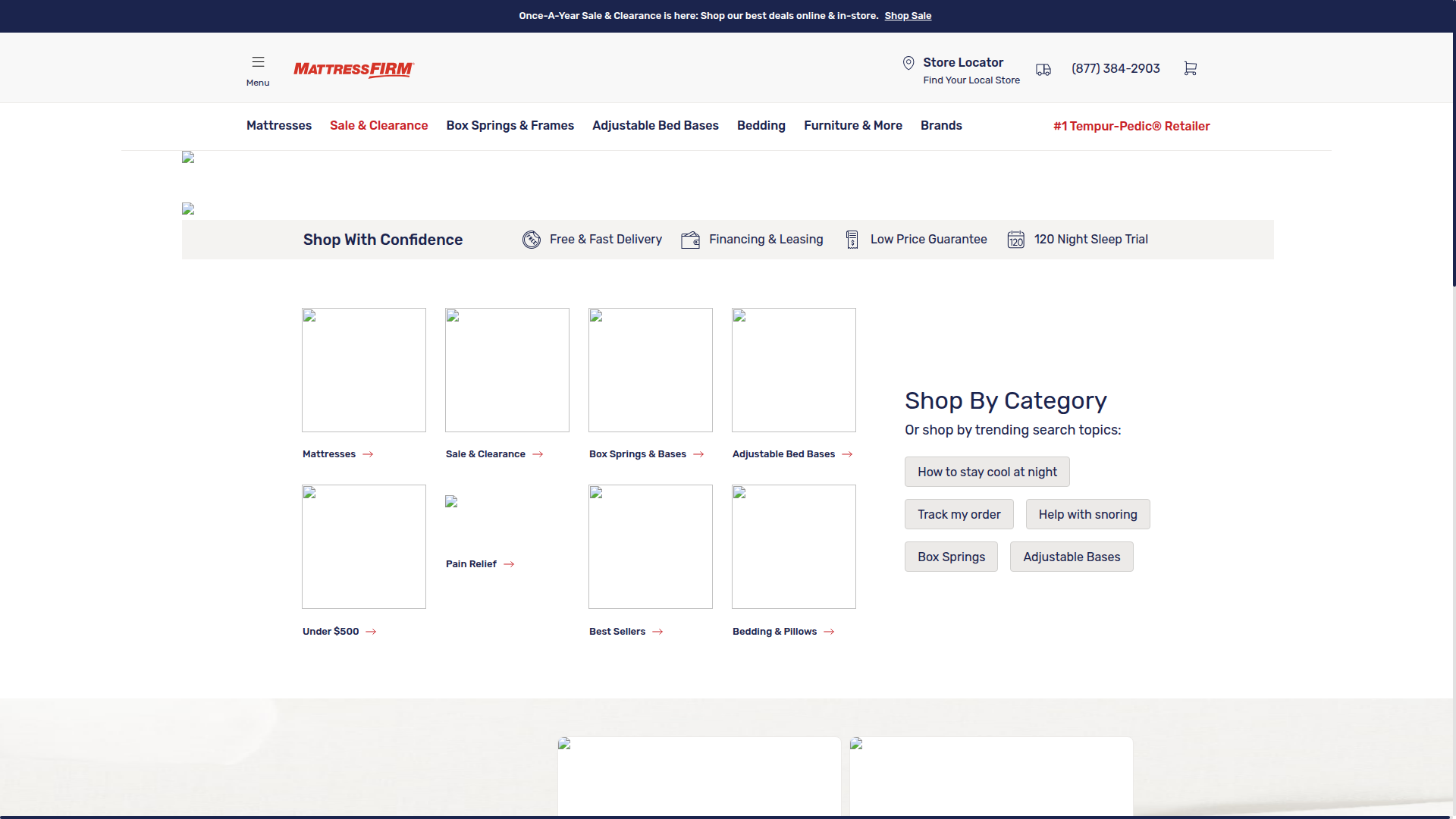Click the Low Price Guarantee tag icon
Viewport: 1456px width, 819px height.
[852, 239]
